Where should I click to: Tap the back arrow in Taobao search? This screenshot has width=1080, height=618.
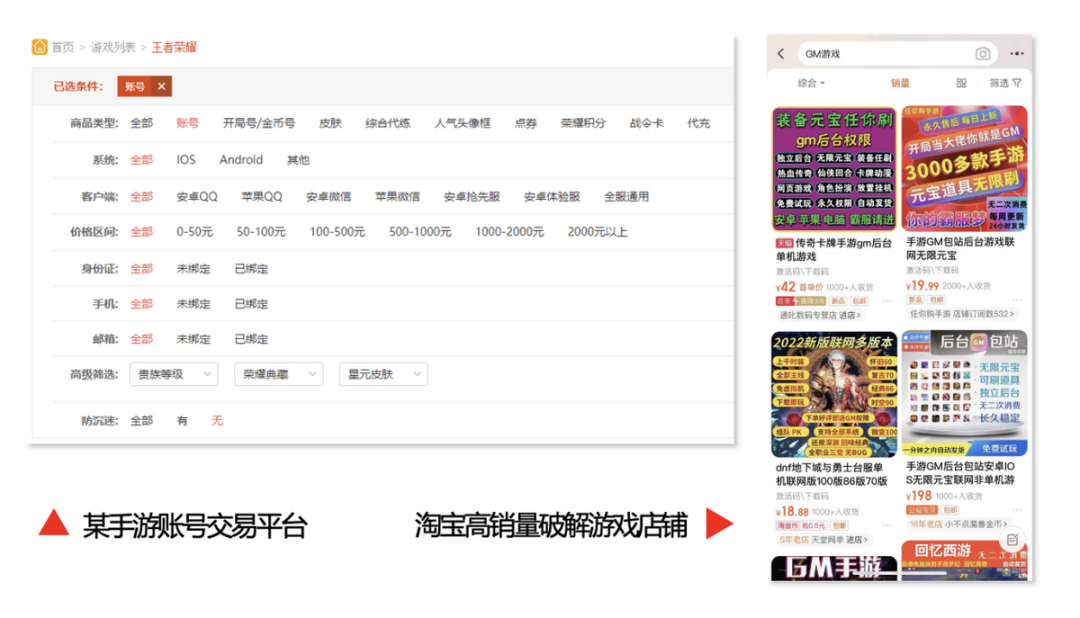[781, 54]
